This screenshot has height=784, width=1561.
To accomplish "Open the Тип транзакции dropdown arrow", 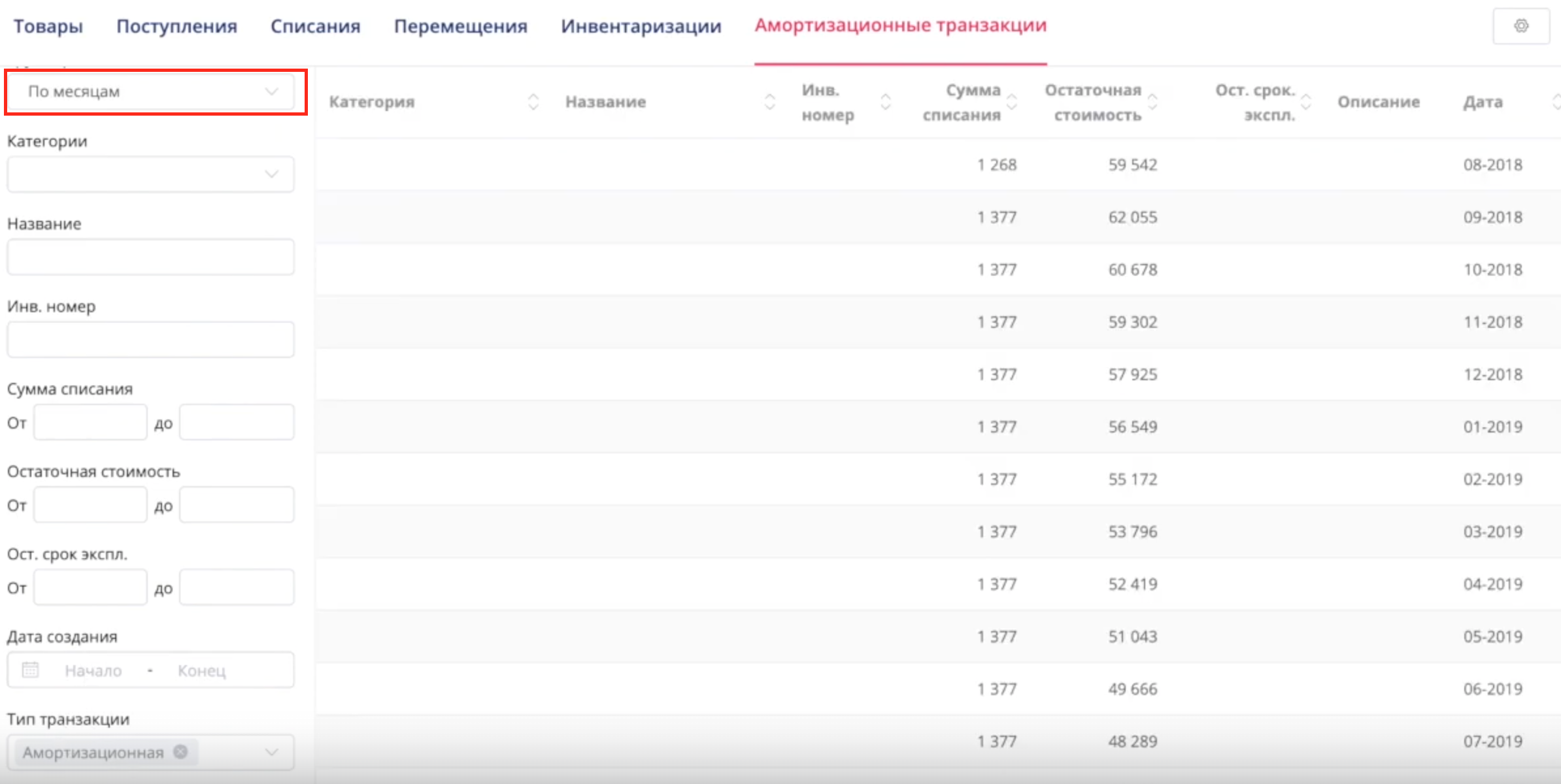I will [271, 752].
